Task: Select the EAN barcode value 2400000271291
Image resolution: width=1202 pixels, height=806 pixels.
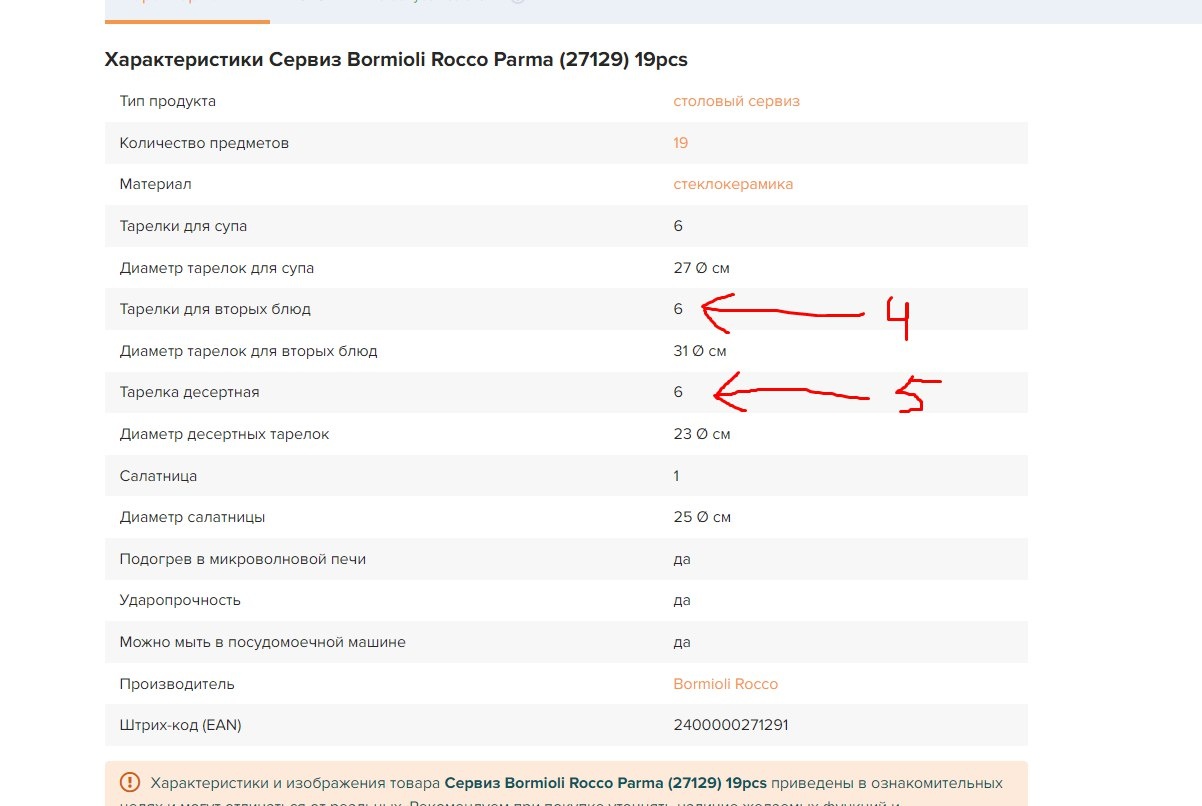Action: (x=730, y=725)
